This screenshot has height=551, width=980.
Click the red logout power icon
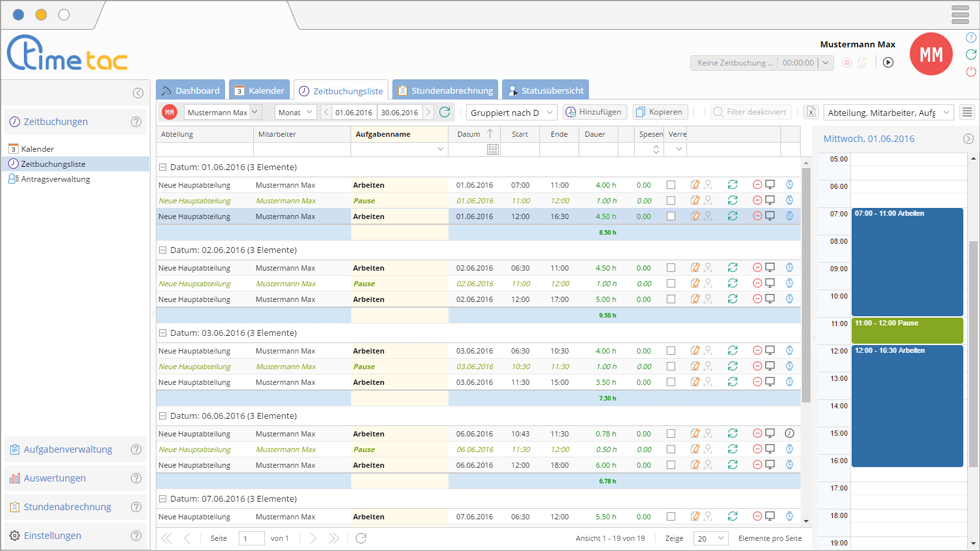point(971,72)
